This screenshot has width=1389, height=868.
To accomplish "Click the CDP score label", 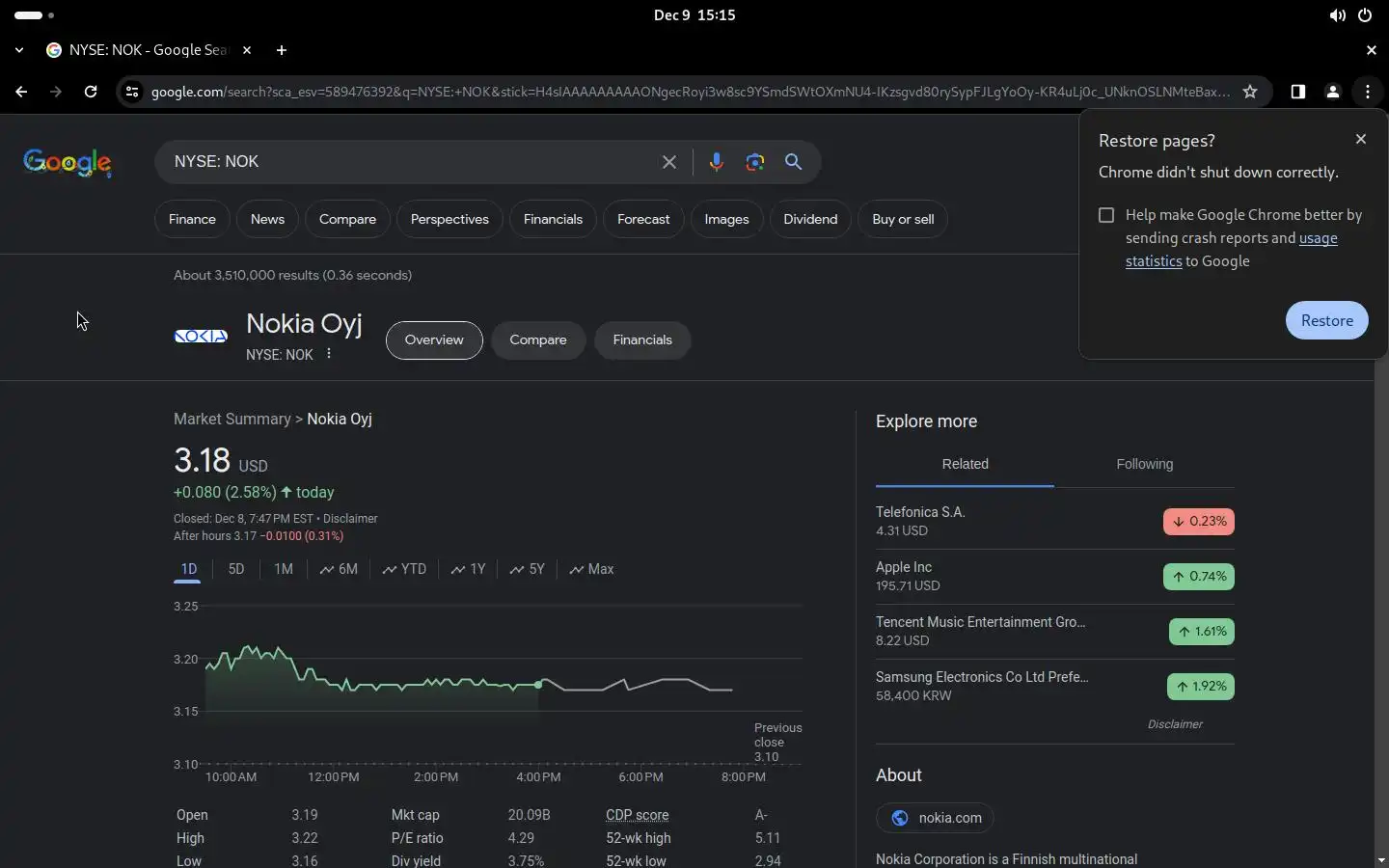I will (637, 815).
